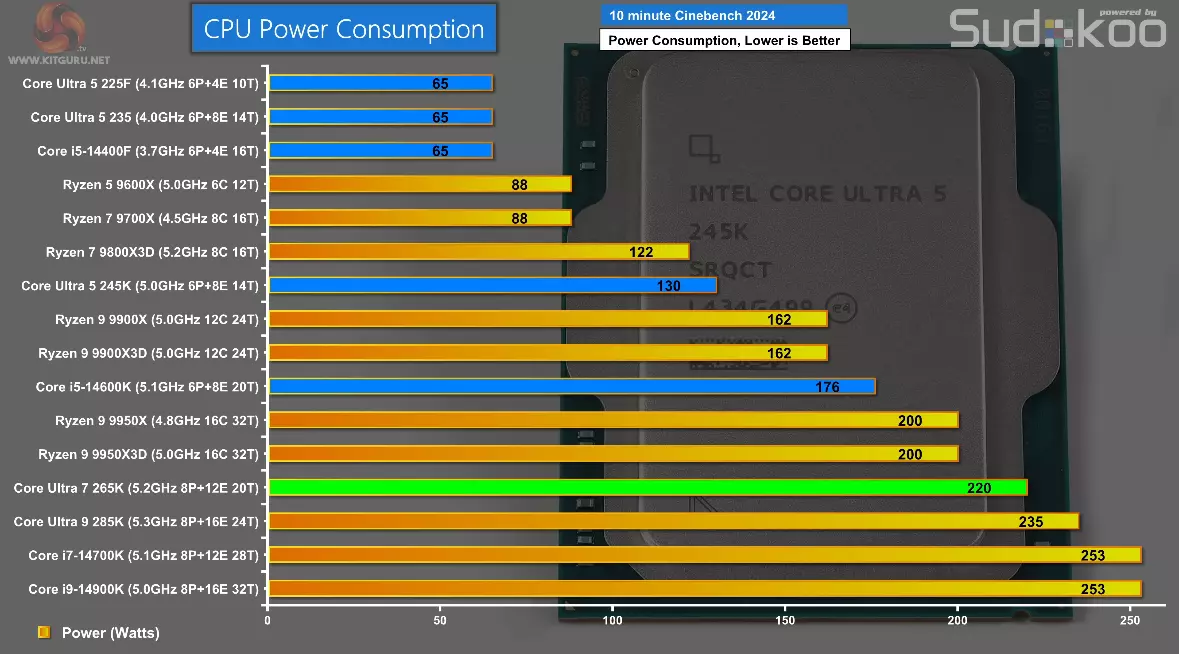This screenshot has height=654, width=1179.
Task: Click the Ryzen 9 9950X3D label
Action: pyautogui.click(x=148, y=454)
